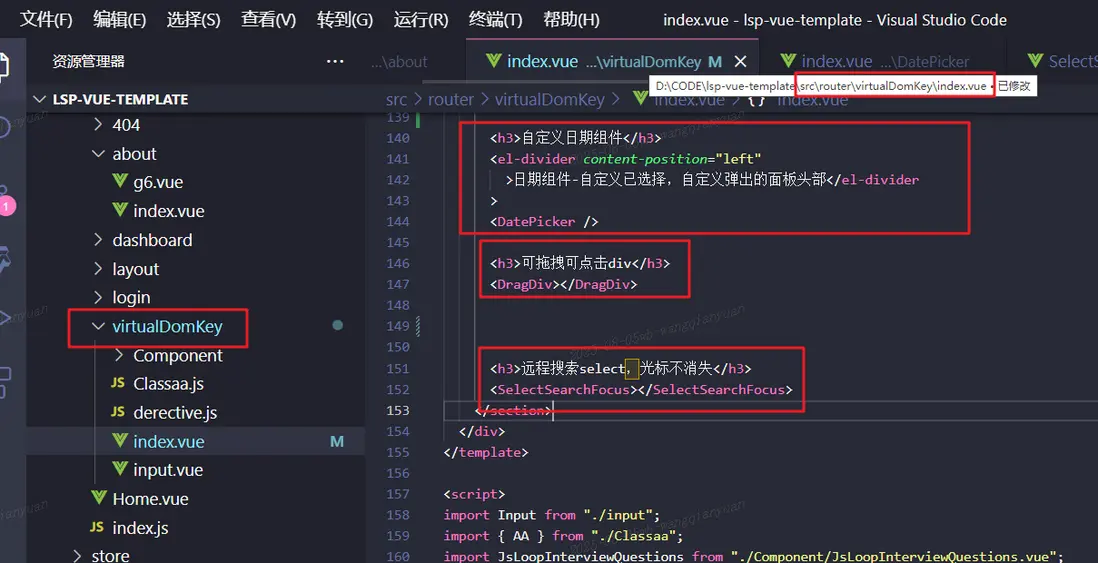This screenshot has width=1098, height=563.
Task: Click the M git status badge on index.vue
Action: coord(337,442)
